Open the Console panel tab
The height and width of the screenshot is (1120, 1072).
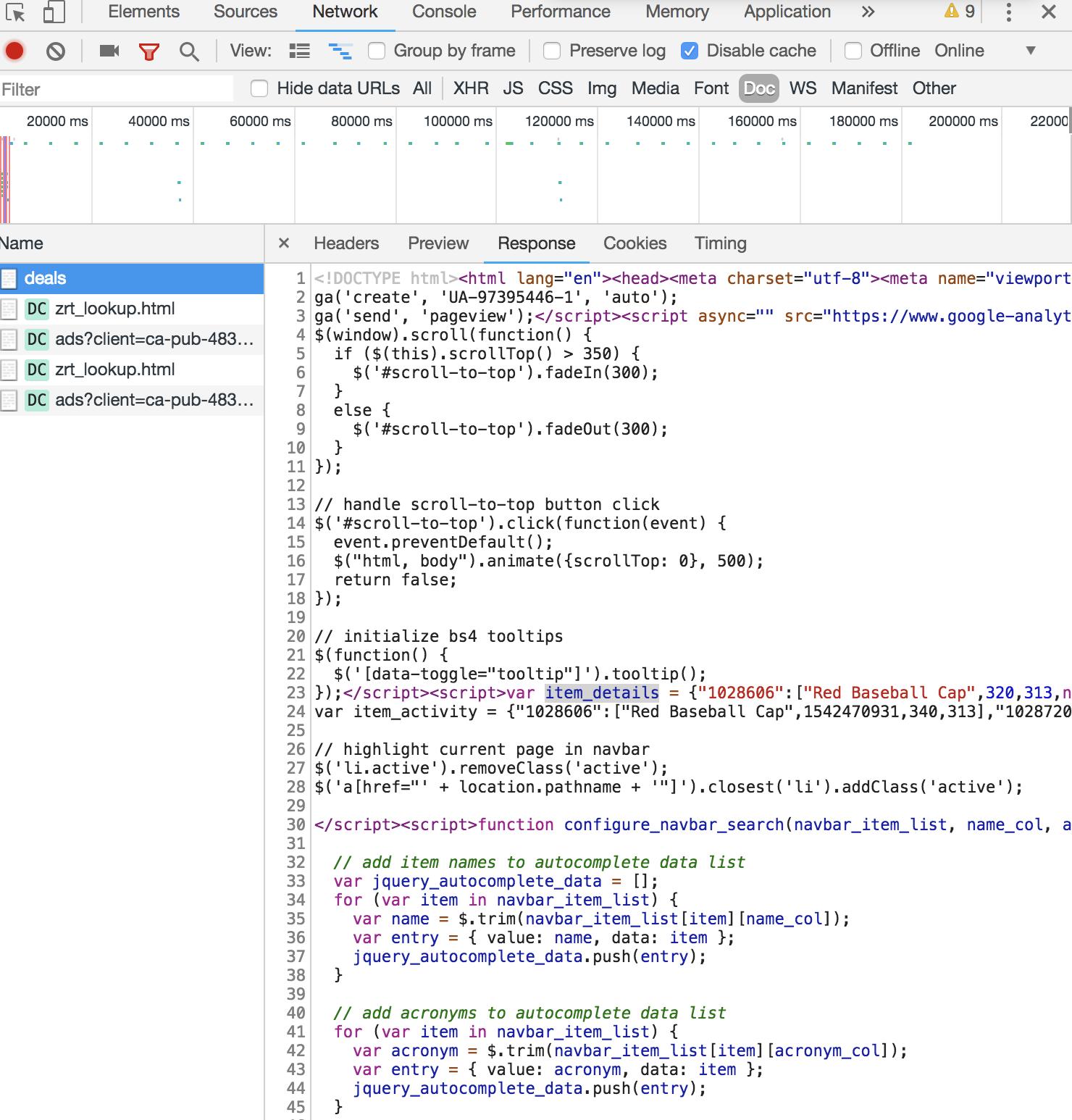[x=444, y=12]
